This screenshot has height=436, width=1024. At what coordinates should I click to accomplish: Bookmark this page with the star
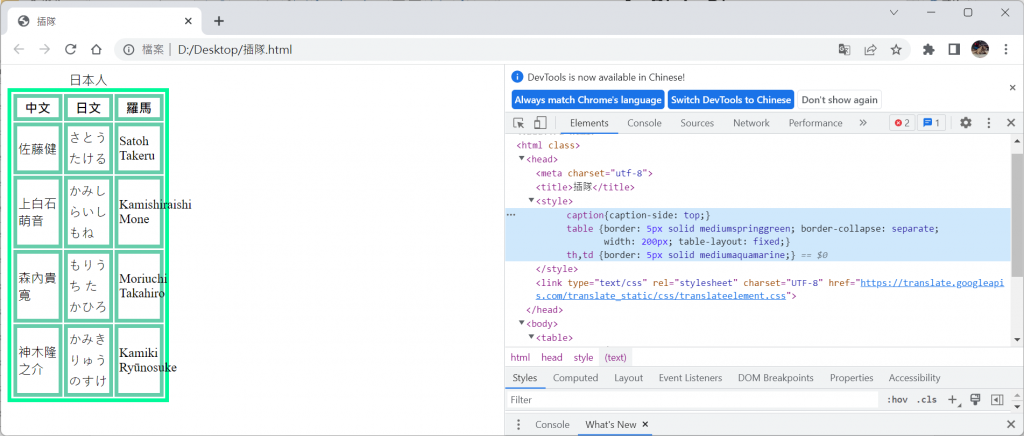click(x=896, y=50)
